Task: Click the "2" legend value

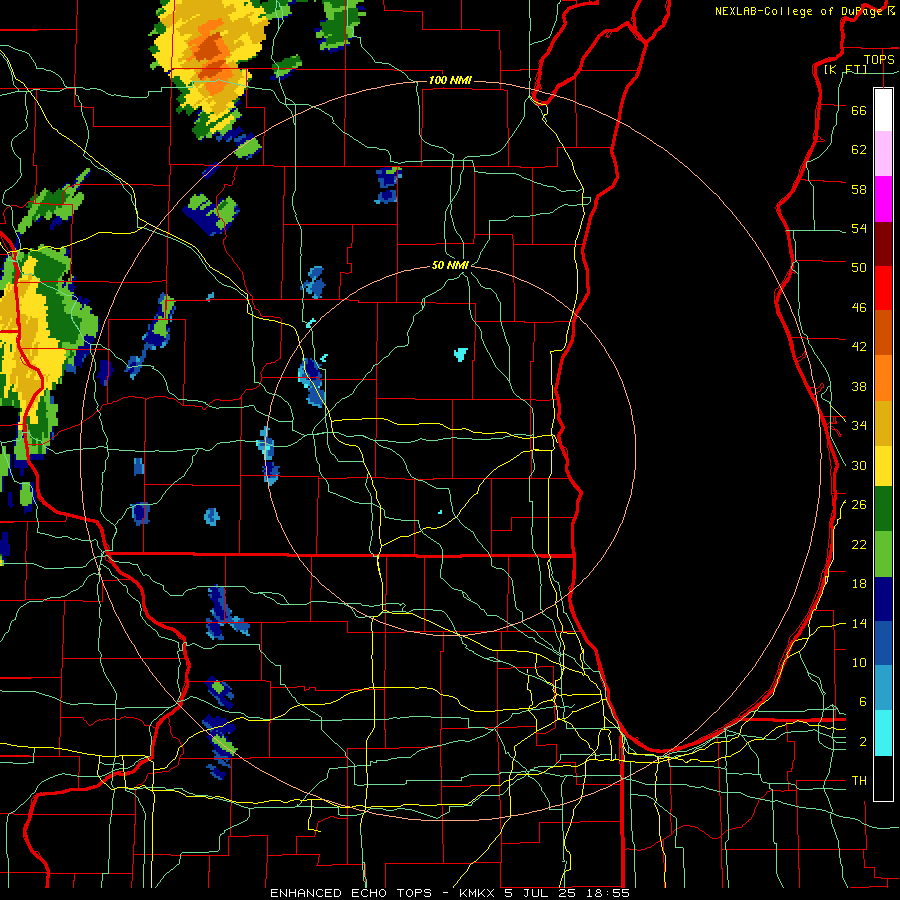Action: (863, 742)
